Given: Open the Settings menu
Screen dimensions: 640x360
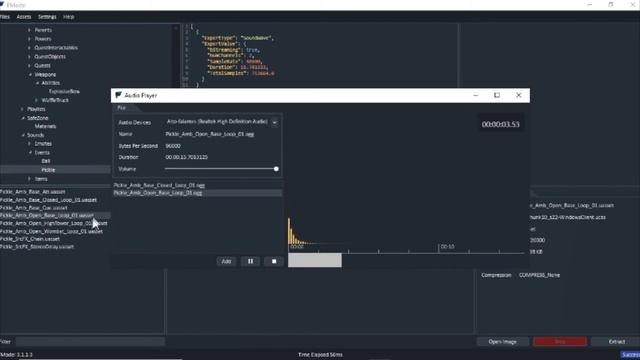Looking at the screenshot, I should point(47,17).
